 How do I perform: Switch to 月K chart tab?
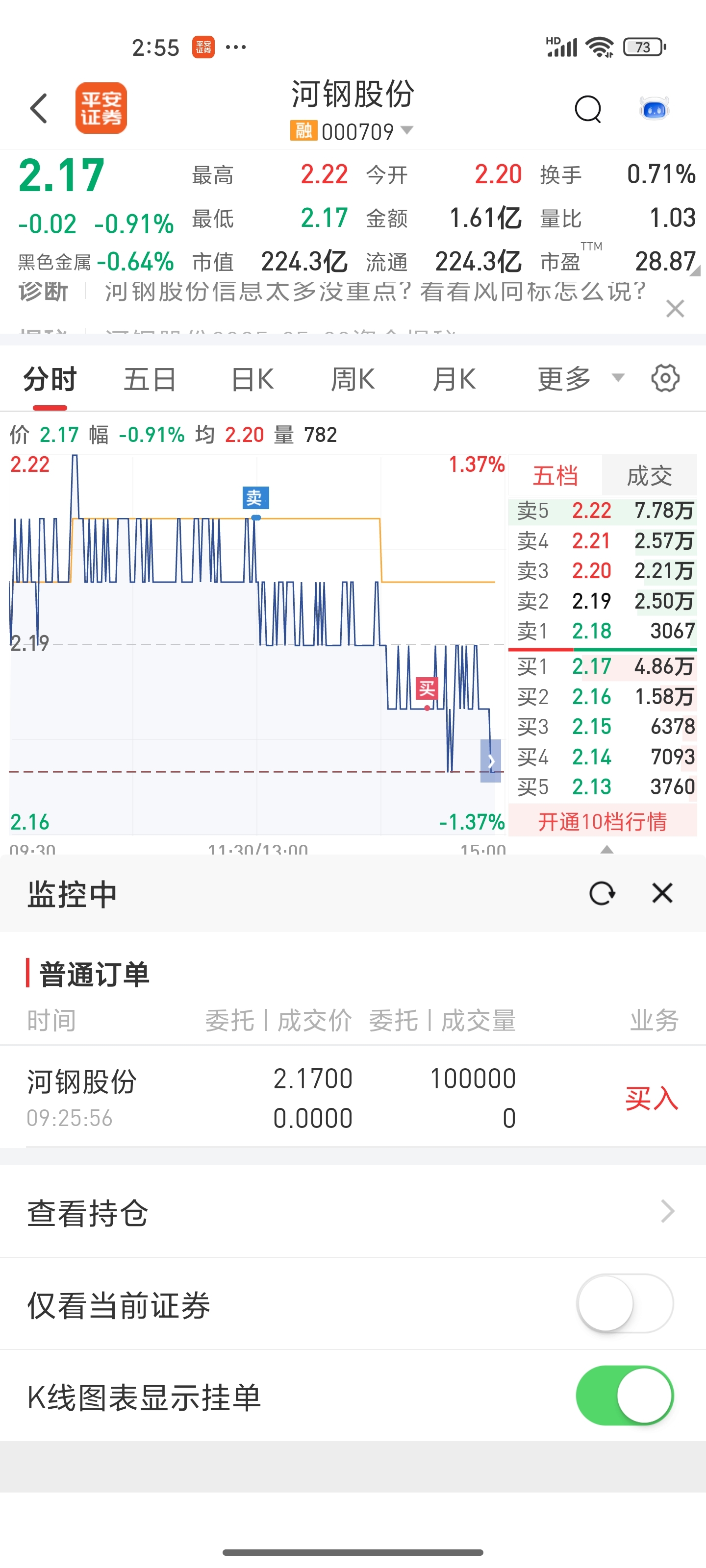tap(454, 379)
